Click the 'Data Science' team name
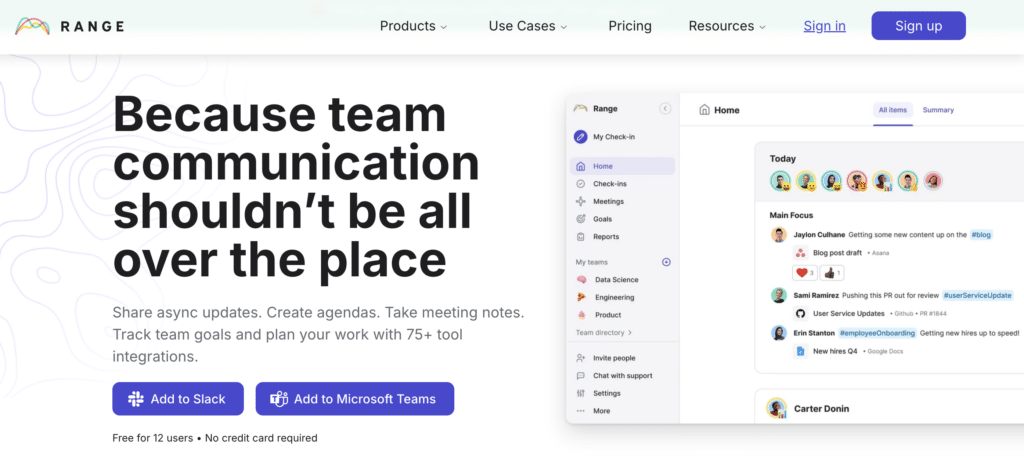This screenshot has width=1024, height=461. pyautogui.click(x=616, y=279)
